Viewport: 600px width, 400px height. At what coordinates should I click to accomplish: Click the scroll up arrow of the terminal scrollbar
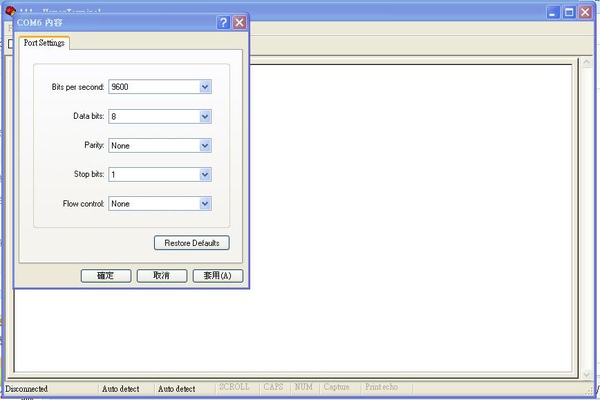point(587,63)
